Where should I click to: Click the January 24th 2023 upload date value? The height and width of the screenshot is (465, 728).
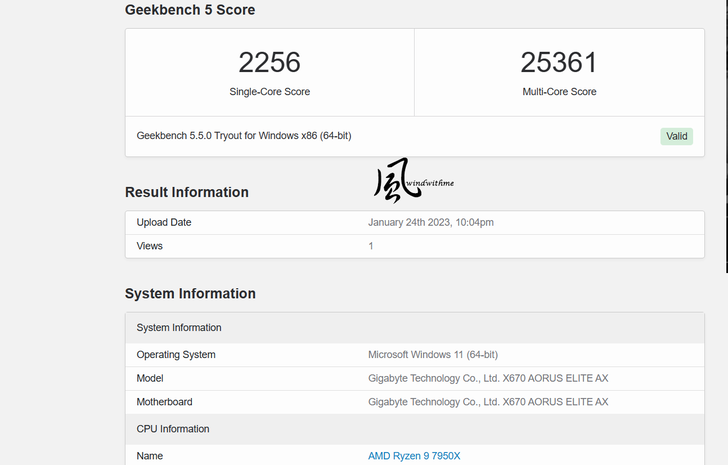tap(430, 222)
